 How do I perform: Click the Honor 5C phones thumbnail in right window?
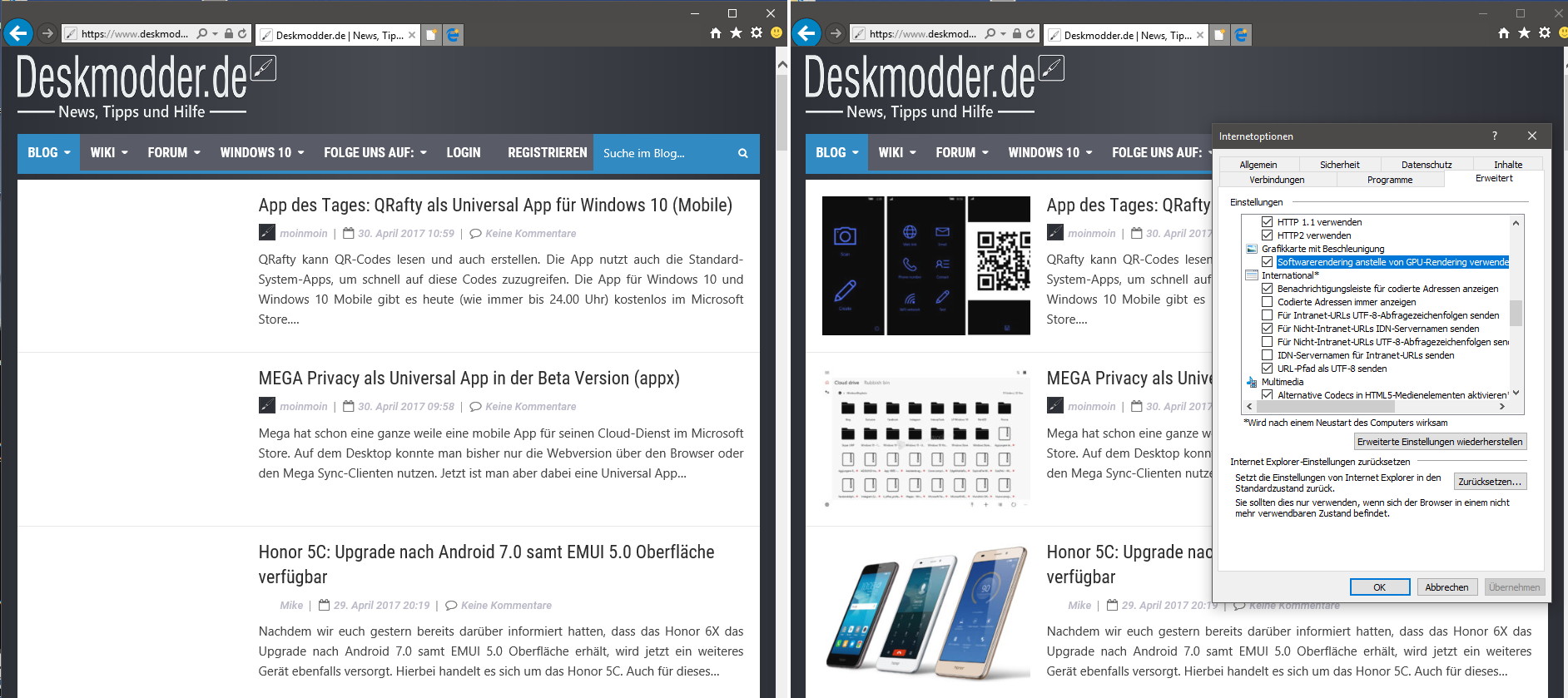(926, 613)
